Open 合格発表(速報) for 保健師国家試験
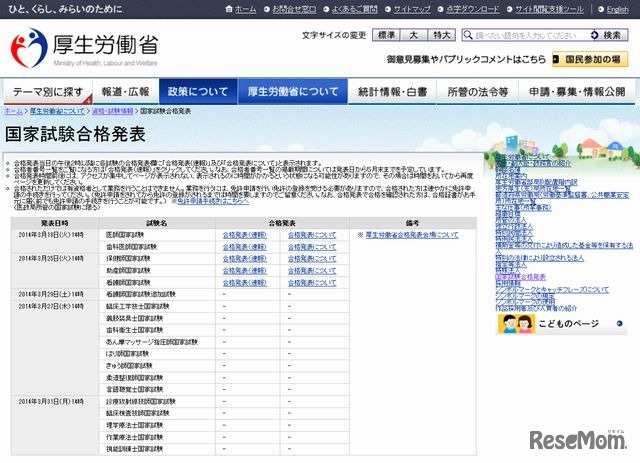 (244, 259)
